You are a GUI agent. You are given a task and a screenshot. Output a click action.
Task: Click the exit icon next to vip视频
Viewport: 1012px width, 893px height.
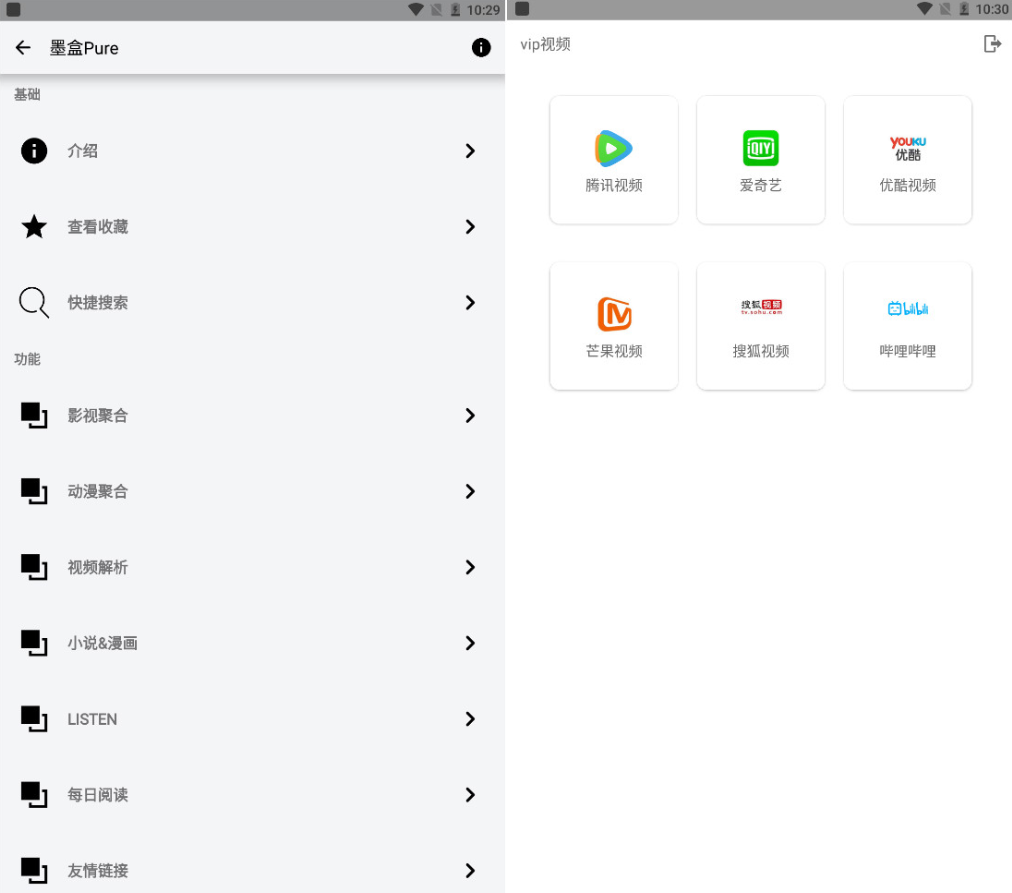(x=991, y=44)
